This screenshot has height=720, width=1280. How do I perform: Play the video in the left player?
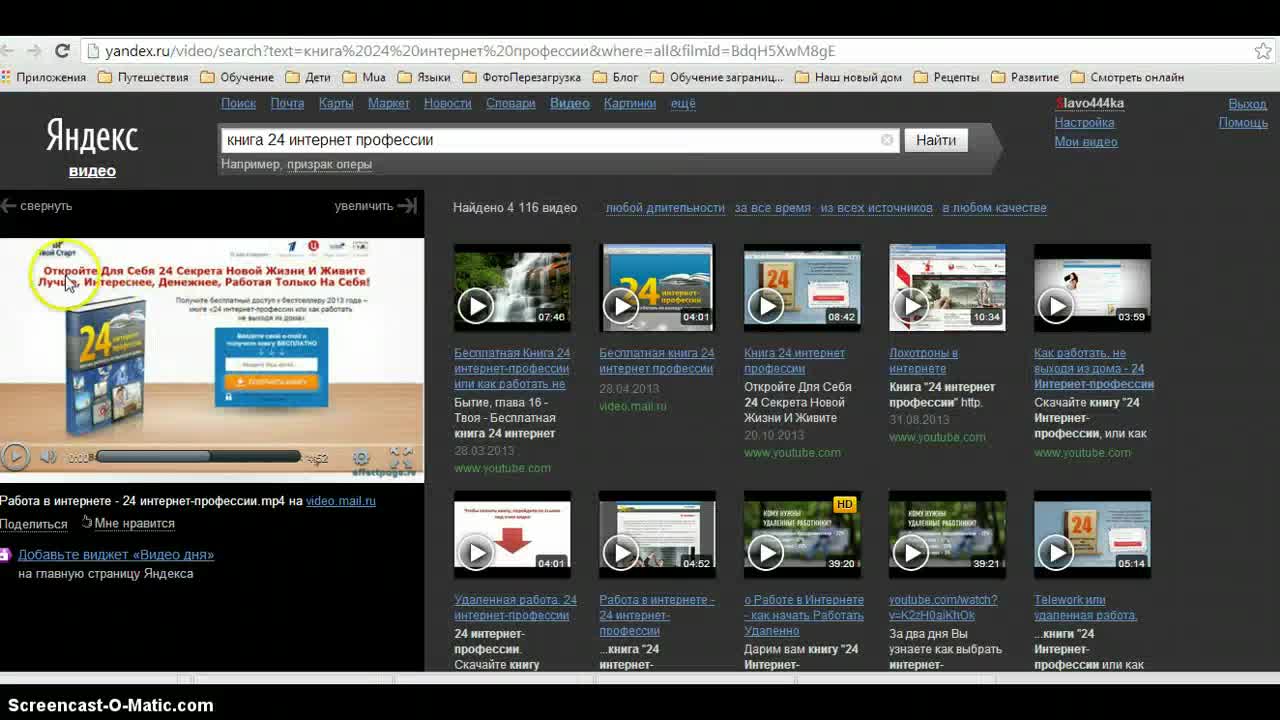click(x=14, y=457)
